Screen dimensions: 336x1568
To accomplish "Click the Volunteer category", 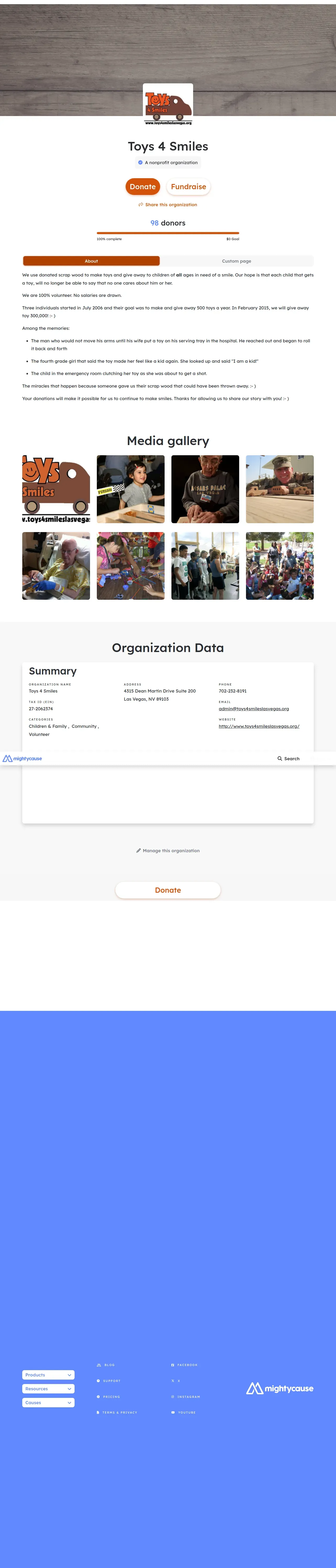I will tap(39, 735).
